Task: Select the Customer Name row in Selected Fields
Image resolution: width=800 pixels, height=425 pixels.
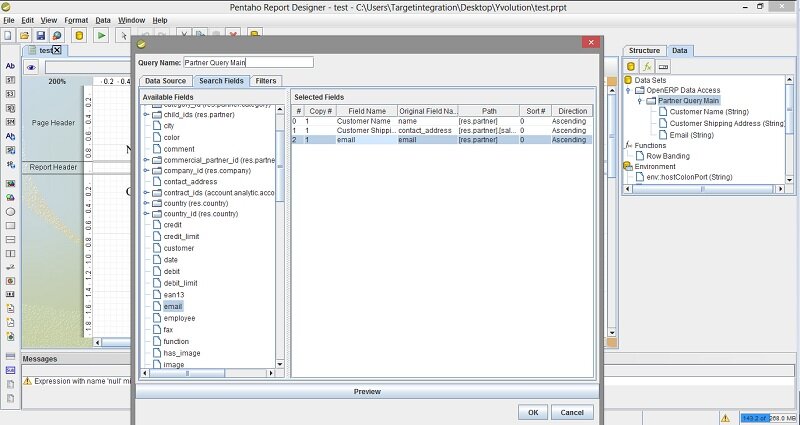Action: (x=442, y=121)
